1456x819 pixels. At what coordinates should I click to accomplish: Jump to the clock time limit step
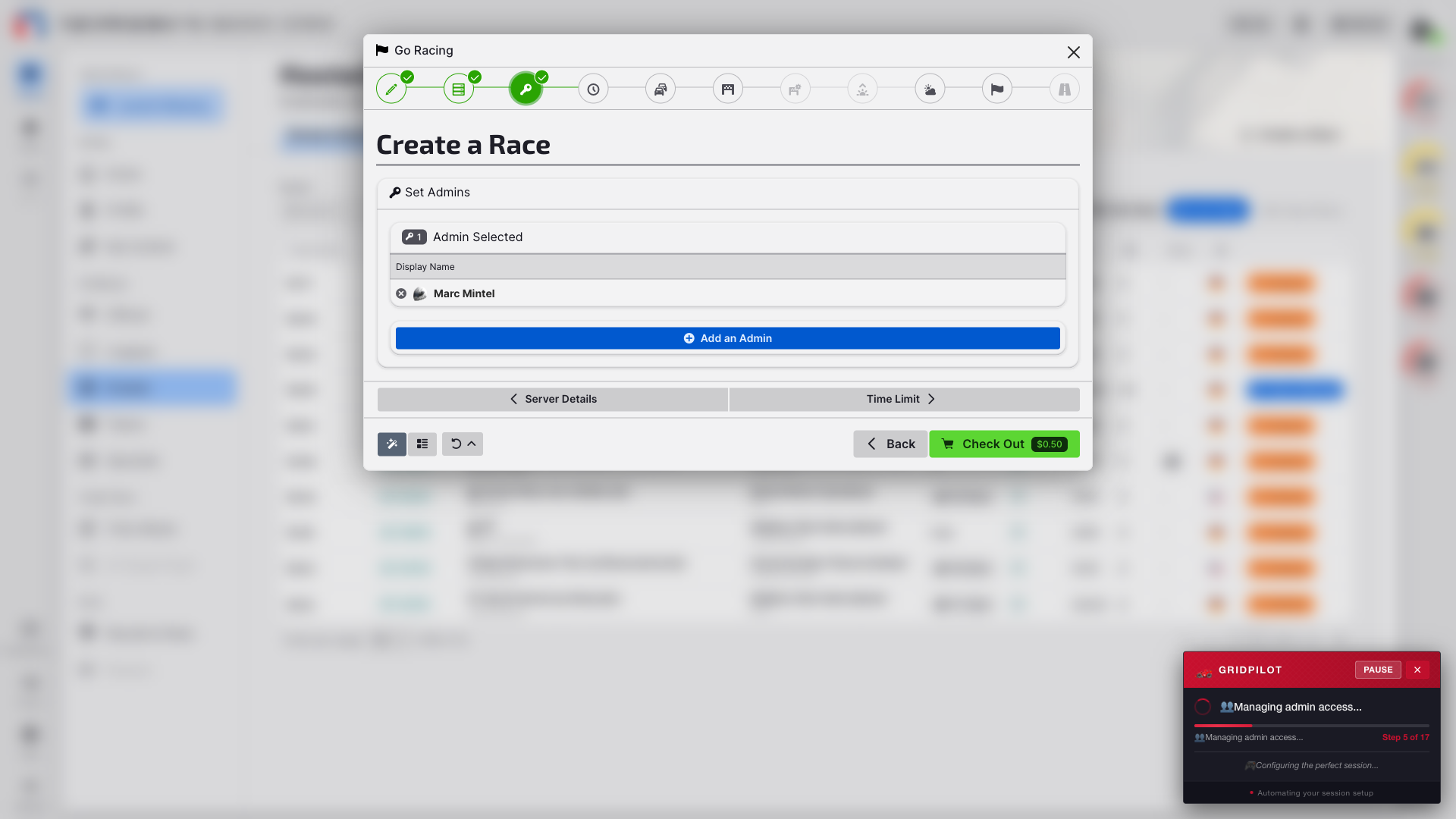pyautogui.click(x=593, y=89)
